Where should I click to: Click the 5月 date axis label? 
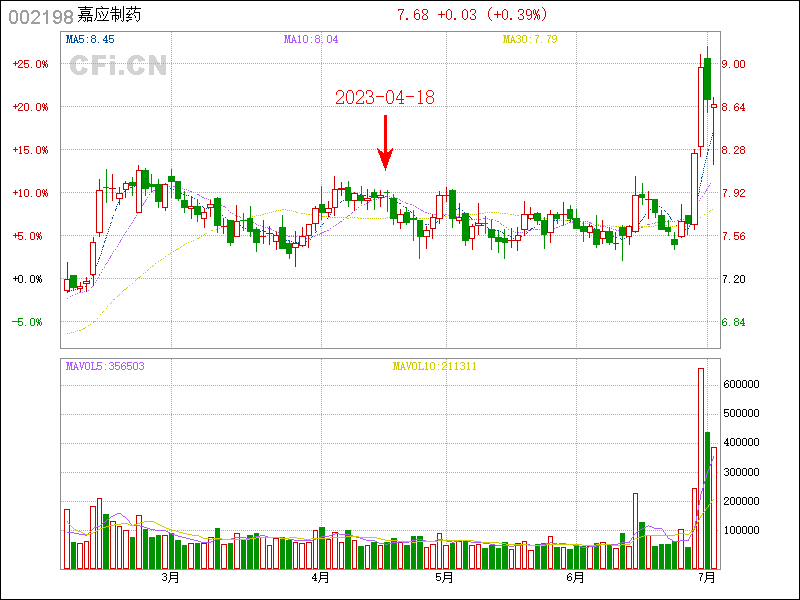pos(444,578)
